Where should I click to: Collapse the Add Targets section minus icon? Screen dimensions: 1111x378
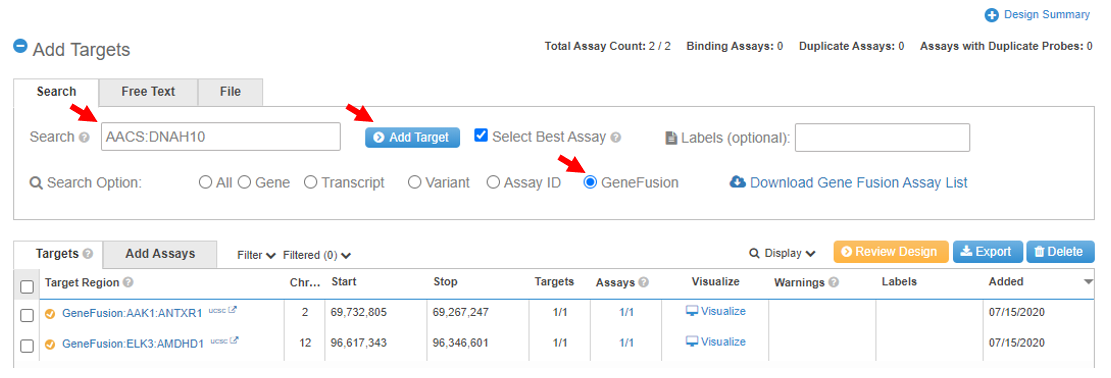pyautogui.click(x=21, y=47)
